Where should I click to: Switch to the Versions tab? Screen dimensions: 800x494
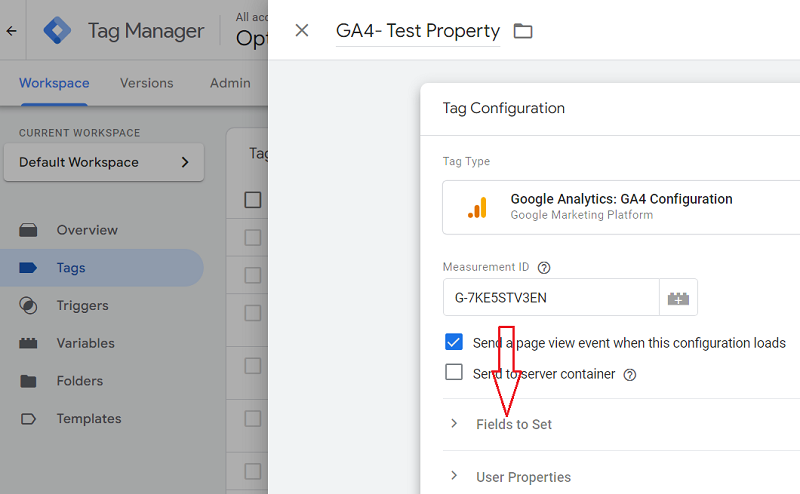click(146, 83)
